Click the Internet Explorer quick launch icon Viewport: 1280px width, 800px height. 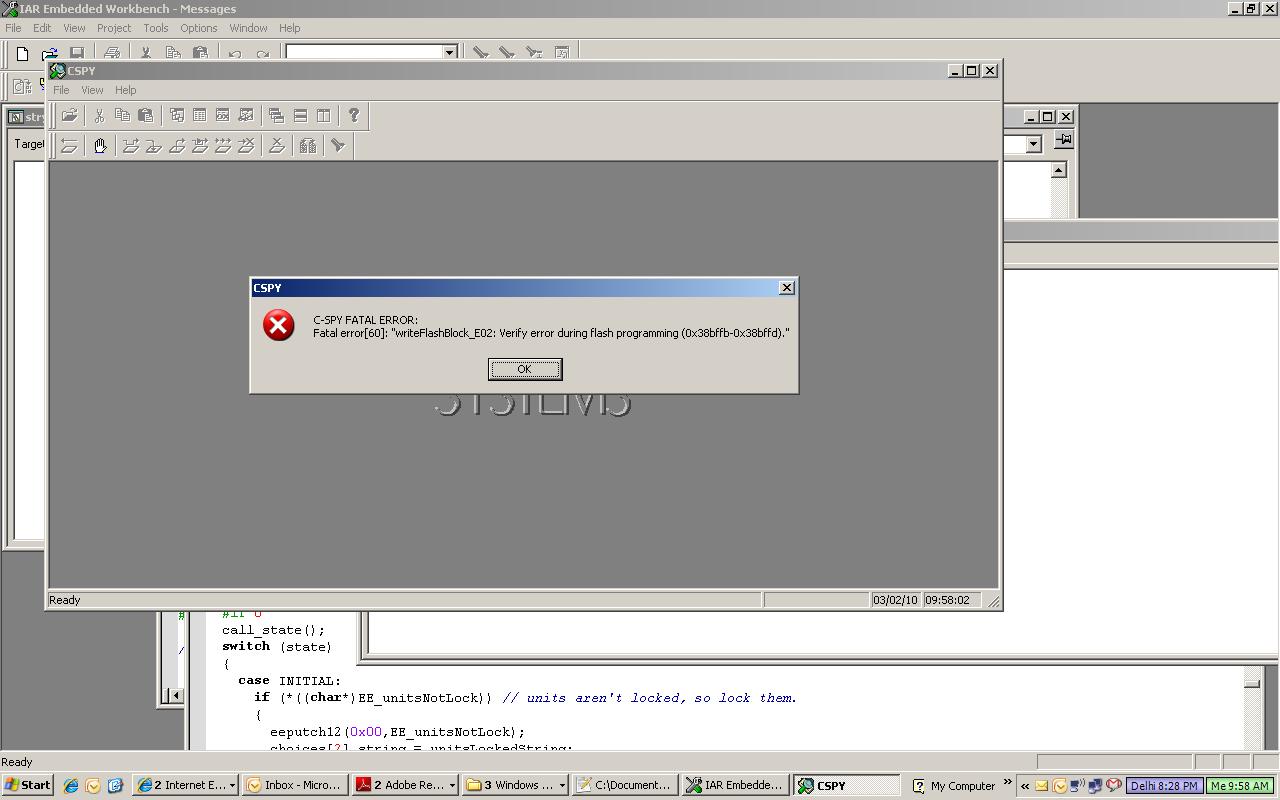(71, 786)
